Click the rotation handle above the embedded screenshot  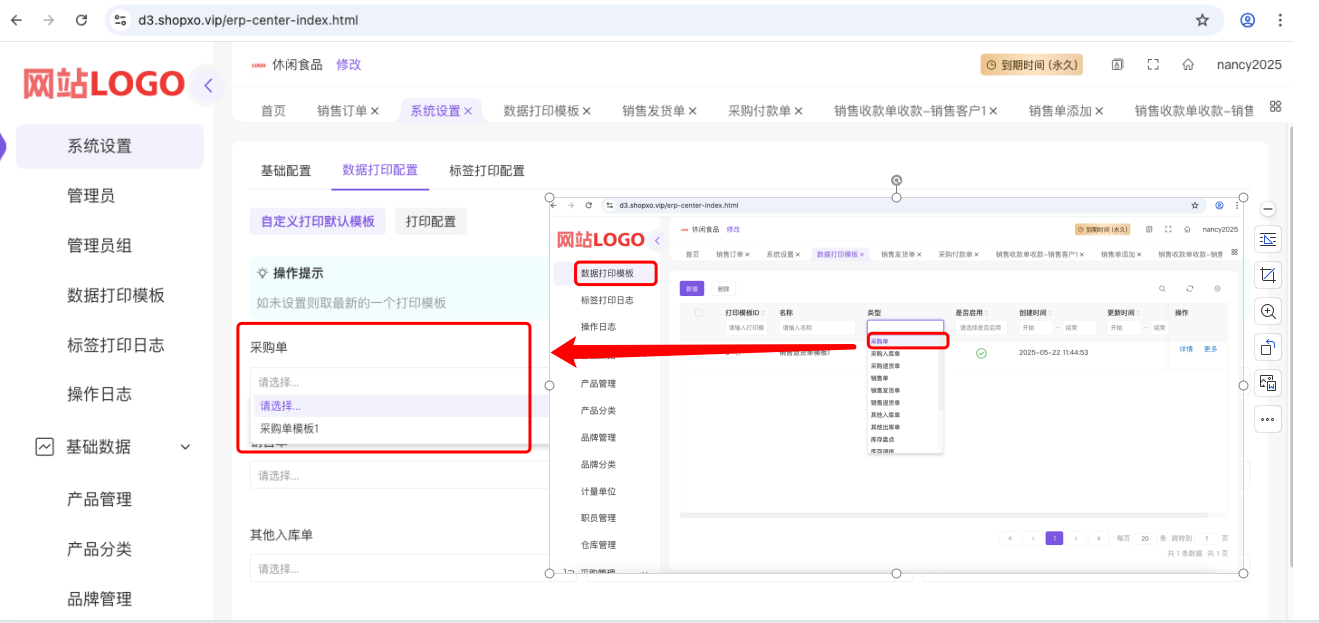897,181
